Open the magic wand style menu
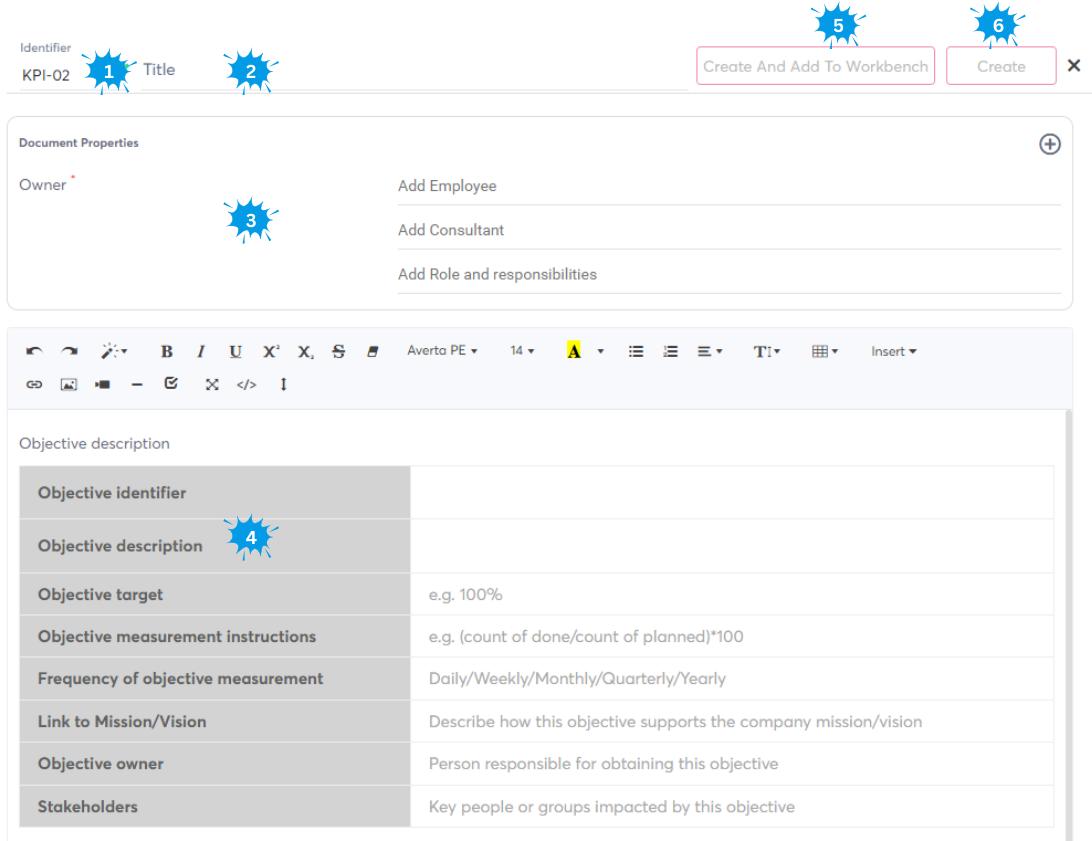 [111, 352]
